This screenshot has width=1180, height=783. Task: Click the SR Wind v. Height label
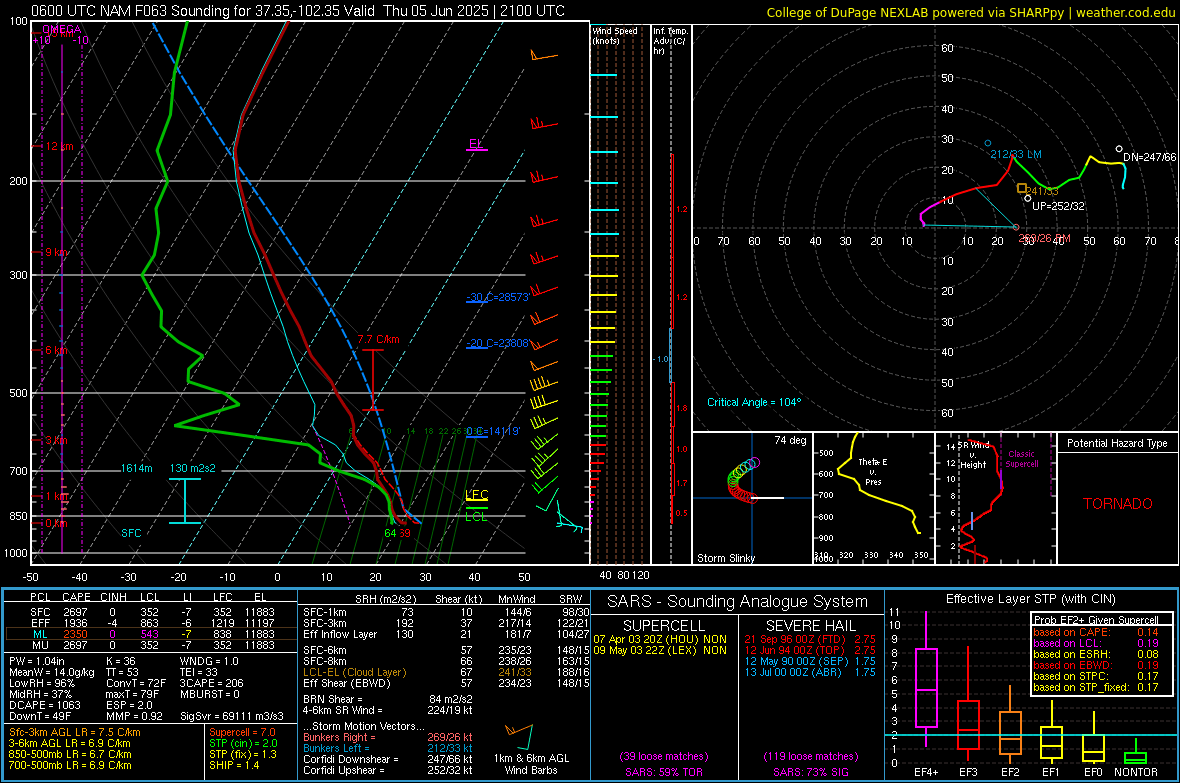(973, 455)
